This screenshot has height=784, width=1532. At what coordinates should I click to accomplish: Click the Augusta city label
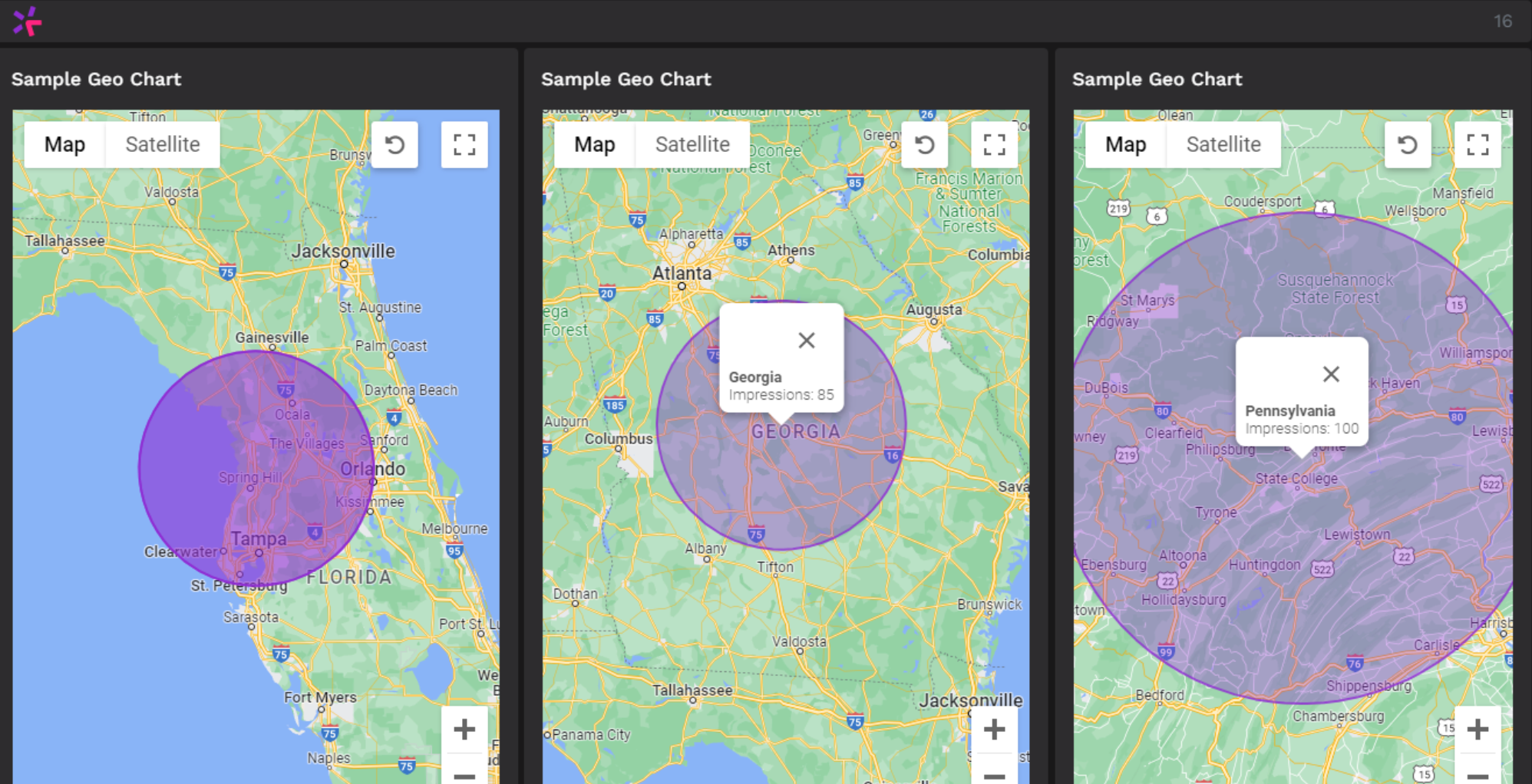[933, 310]
